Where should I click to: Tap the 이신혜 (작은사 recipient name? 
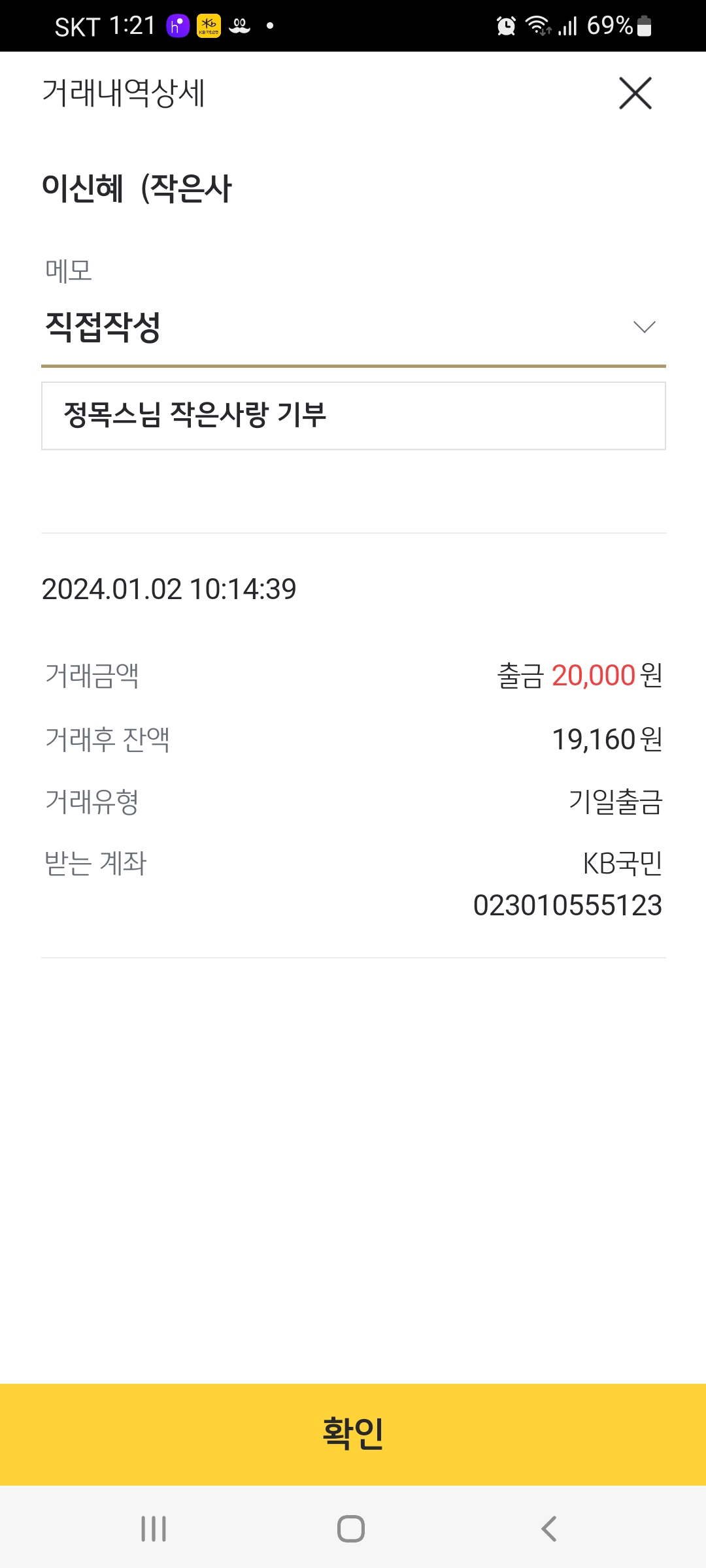(137, 188)
